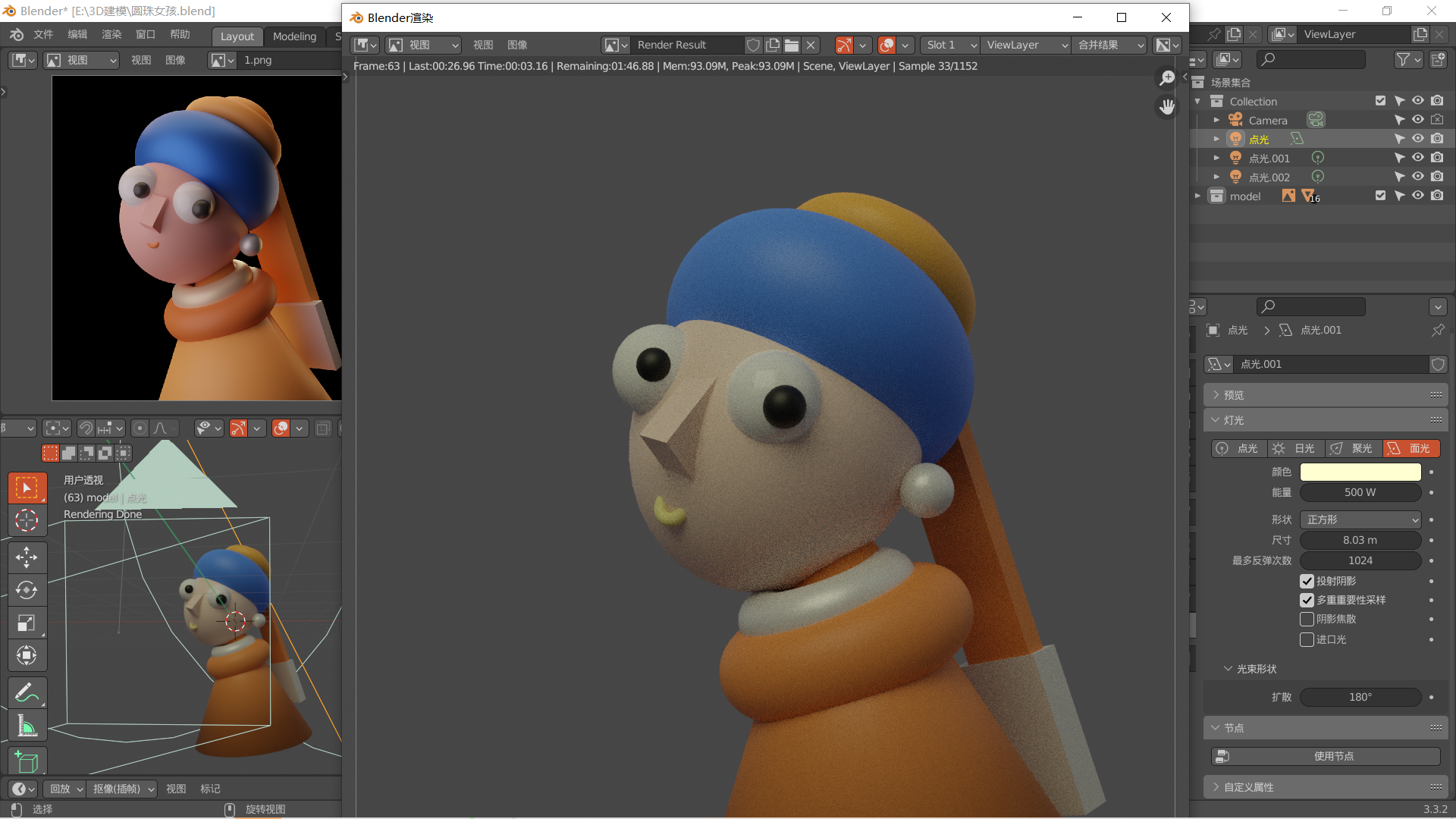This screenshot has height=819, width=1456.
Task: Toggle gizmo display in render window header
Action: 844,45
